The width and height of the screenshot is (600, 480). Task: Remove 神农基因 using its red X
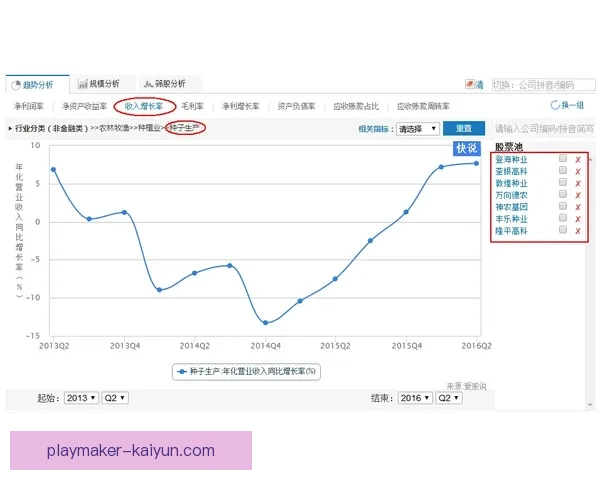click(578, 207)
